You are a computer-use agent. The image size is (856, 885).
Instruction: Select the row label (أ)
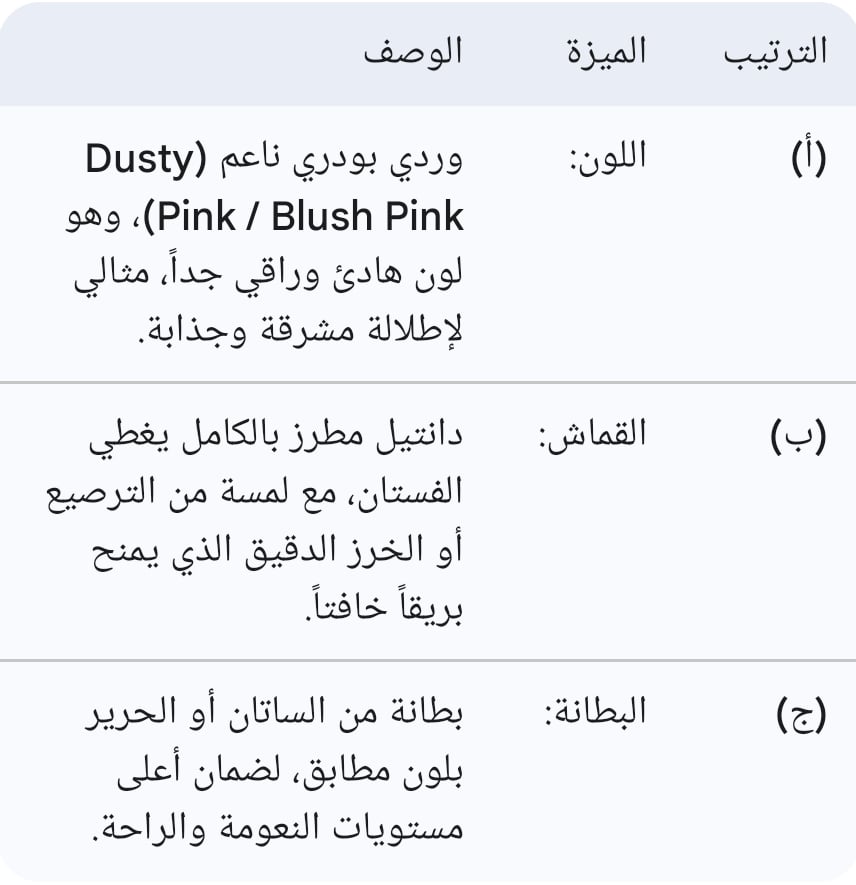pyautogui.click(x=807, y=160)
